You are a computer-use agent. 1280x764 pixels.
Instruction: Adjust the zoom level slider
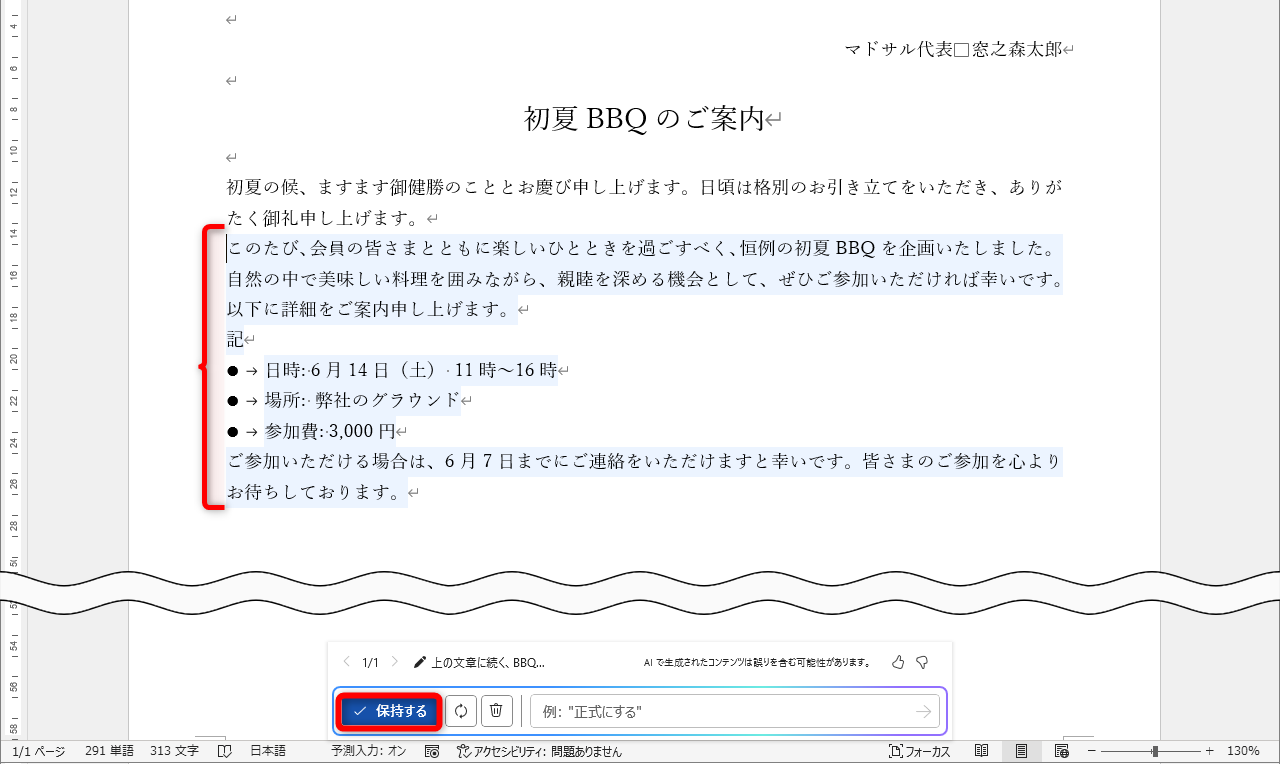coord(1155,751)
